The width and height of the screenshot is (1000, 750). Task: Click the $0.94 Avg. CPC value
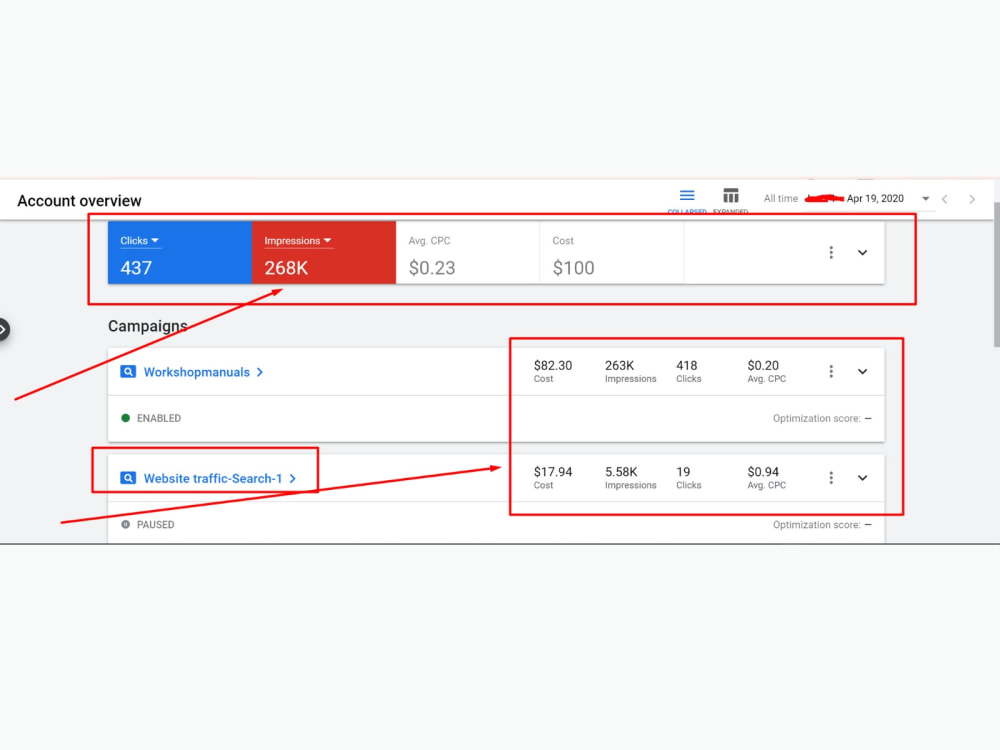click(763, 472)
